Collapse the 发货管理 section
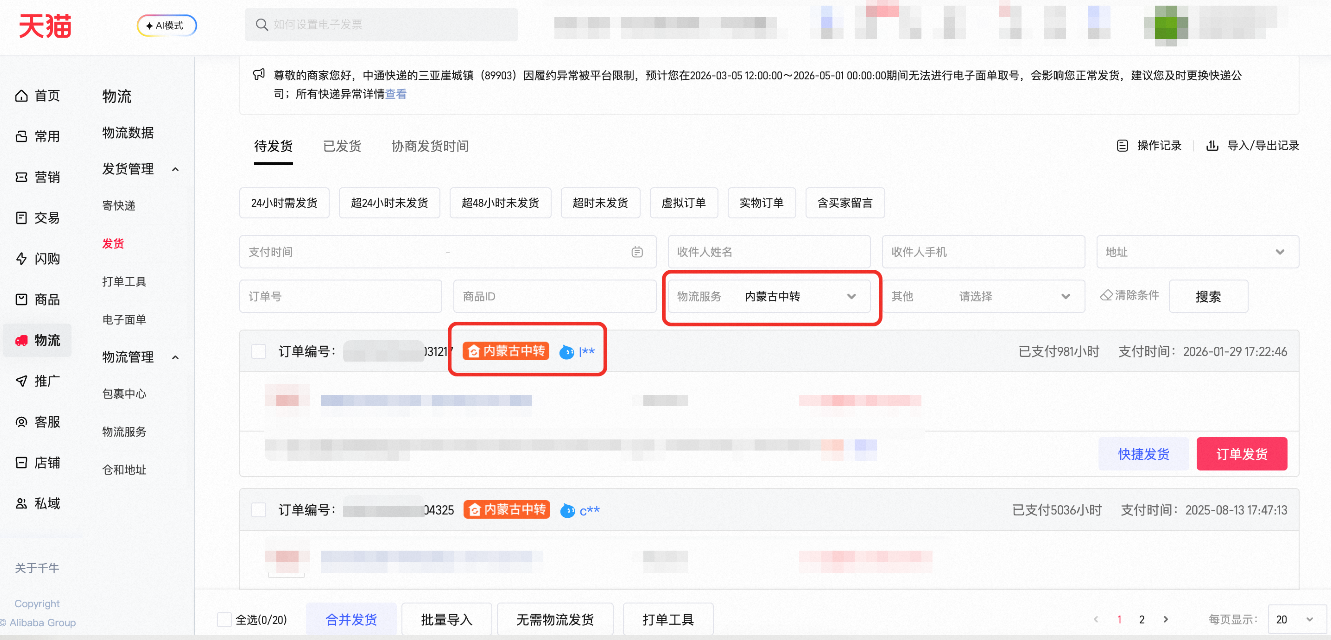This screenshot has width=1331, height=640. pyautogui.click(x=176, y=169)
